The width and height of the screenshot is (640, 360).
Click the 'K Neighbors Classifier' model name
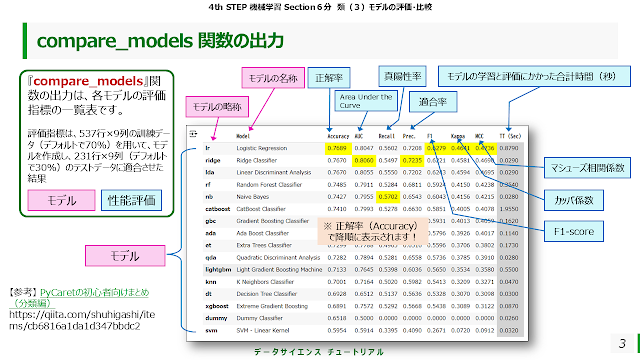pyautogui.click(x=265, y=282)
